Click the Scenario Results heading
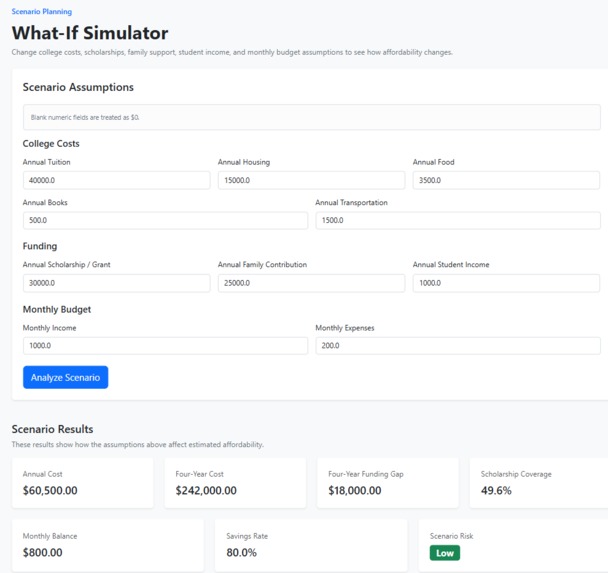 pos(52,429)
